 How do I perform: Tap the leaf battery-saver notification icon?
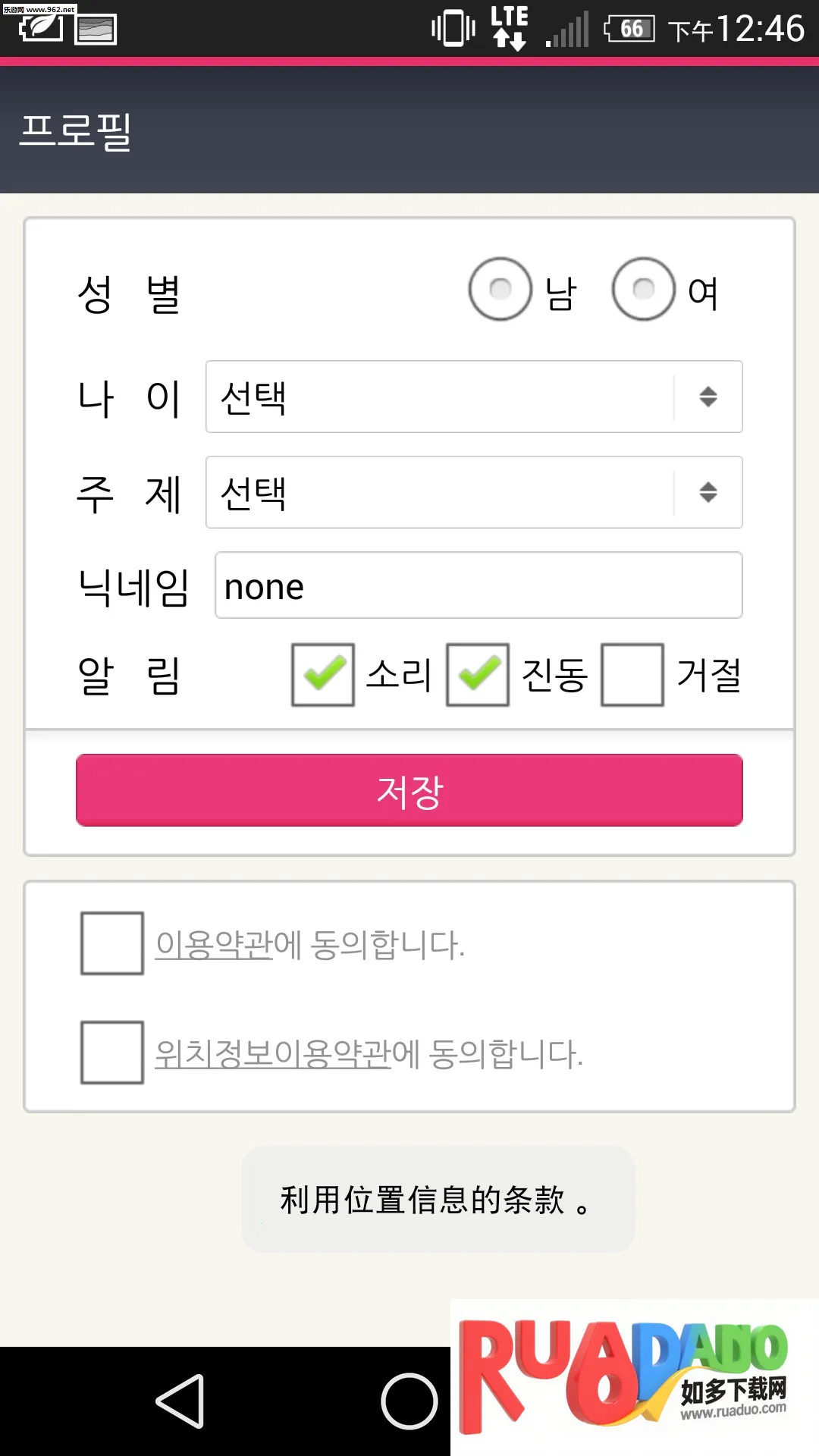coord(41,29)
